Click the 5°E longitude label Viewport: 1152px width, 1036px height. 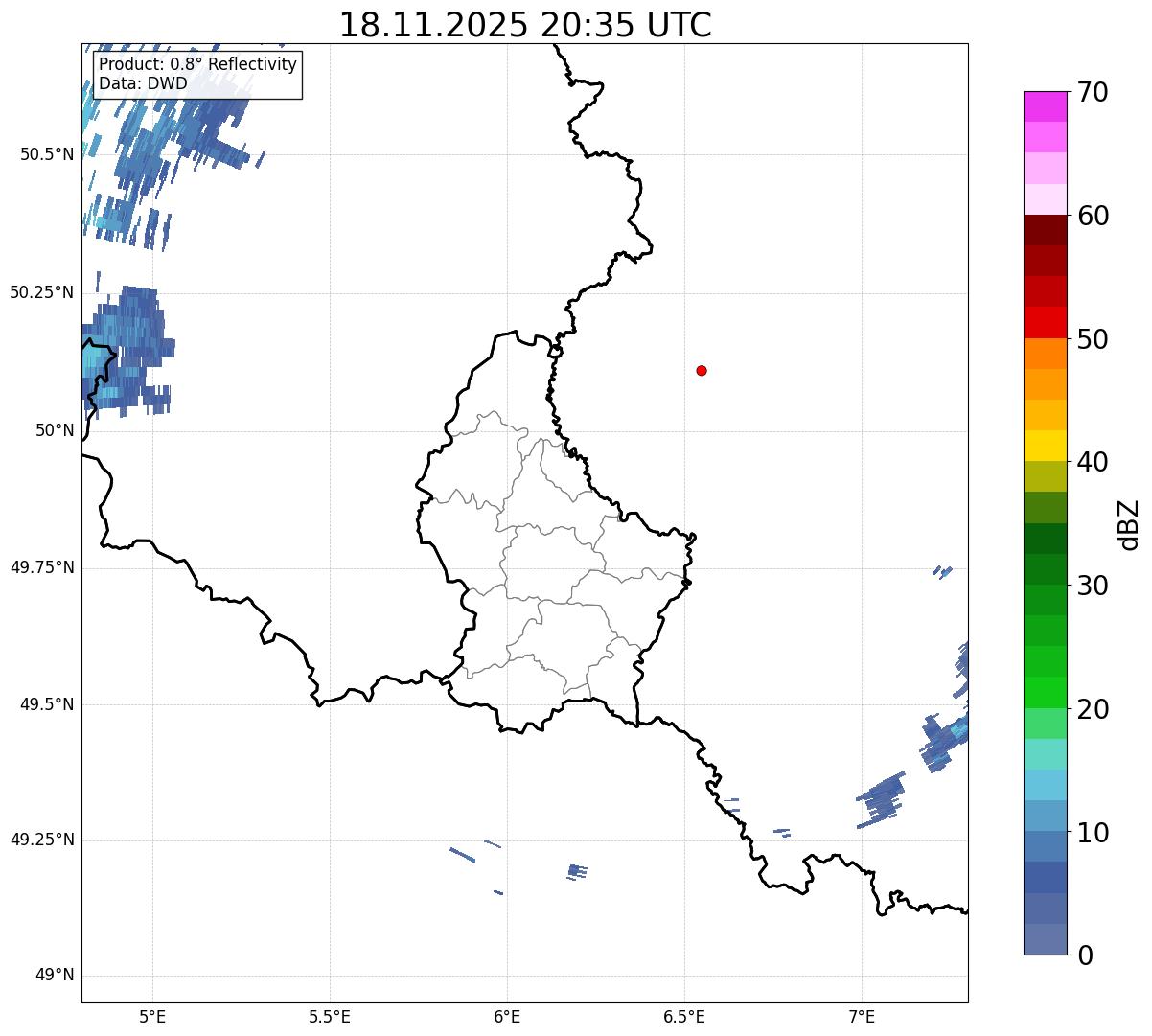tap(152, 1016)
